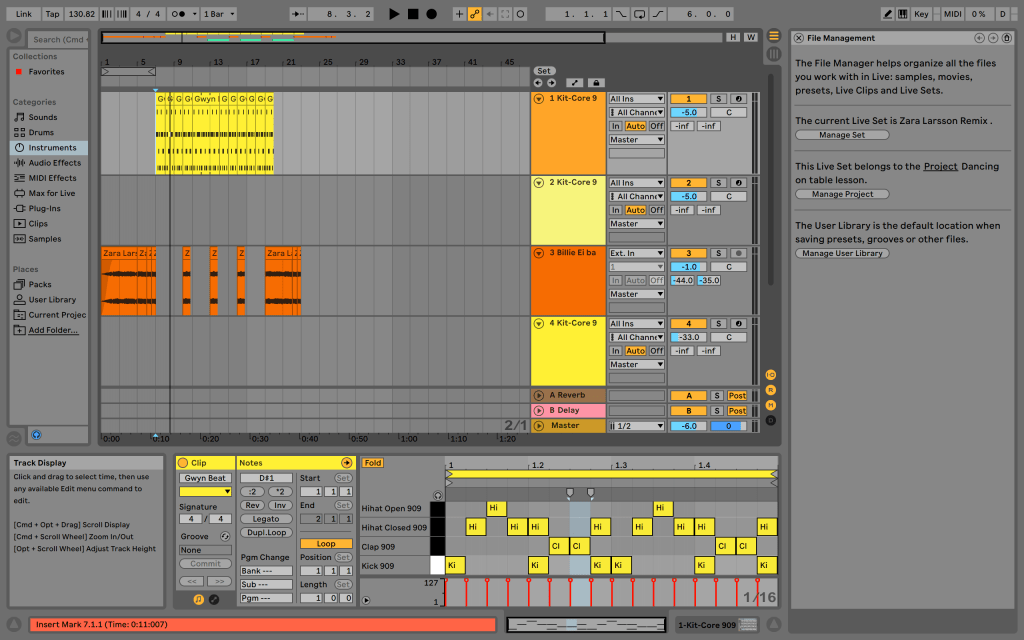Collapse the 4 Kit-Core 9 track
The height and width of the screenshot is (640, 1024).
(539, 323)
